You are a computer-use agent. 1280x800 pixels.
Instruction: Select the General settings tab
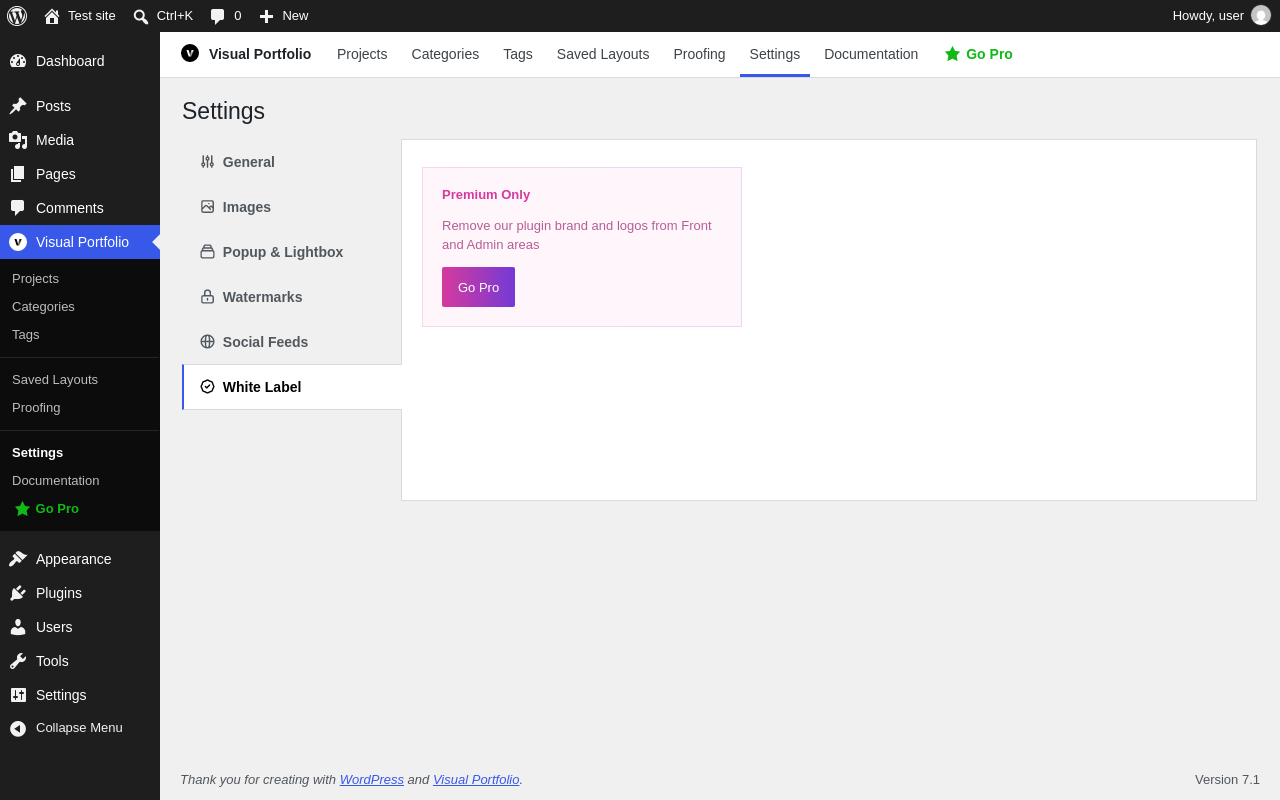tap(292, 162)
